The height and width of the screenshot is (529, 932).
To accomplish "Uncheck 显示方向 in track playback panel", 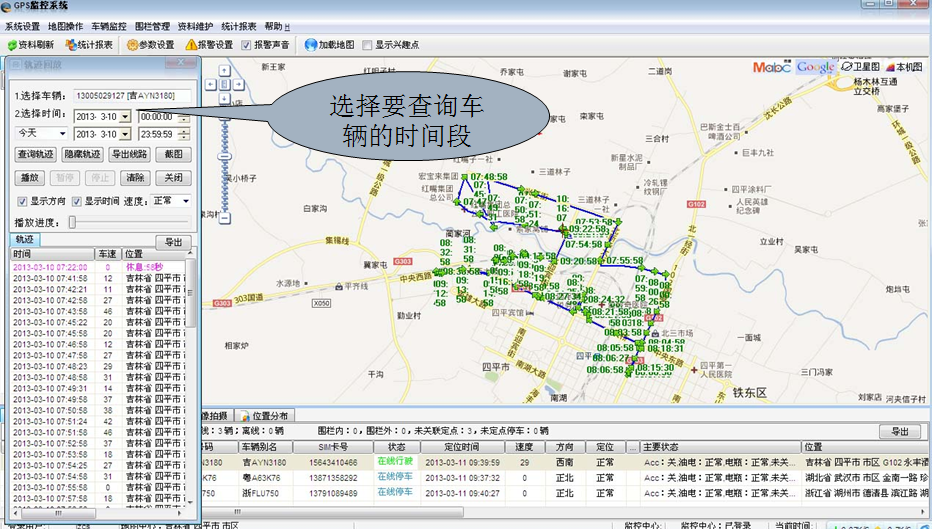I will tap(22, 201).
